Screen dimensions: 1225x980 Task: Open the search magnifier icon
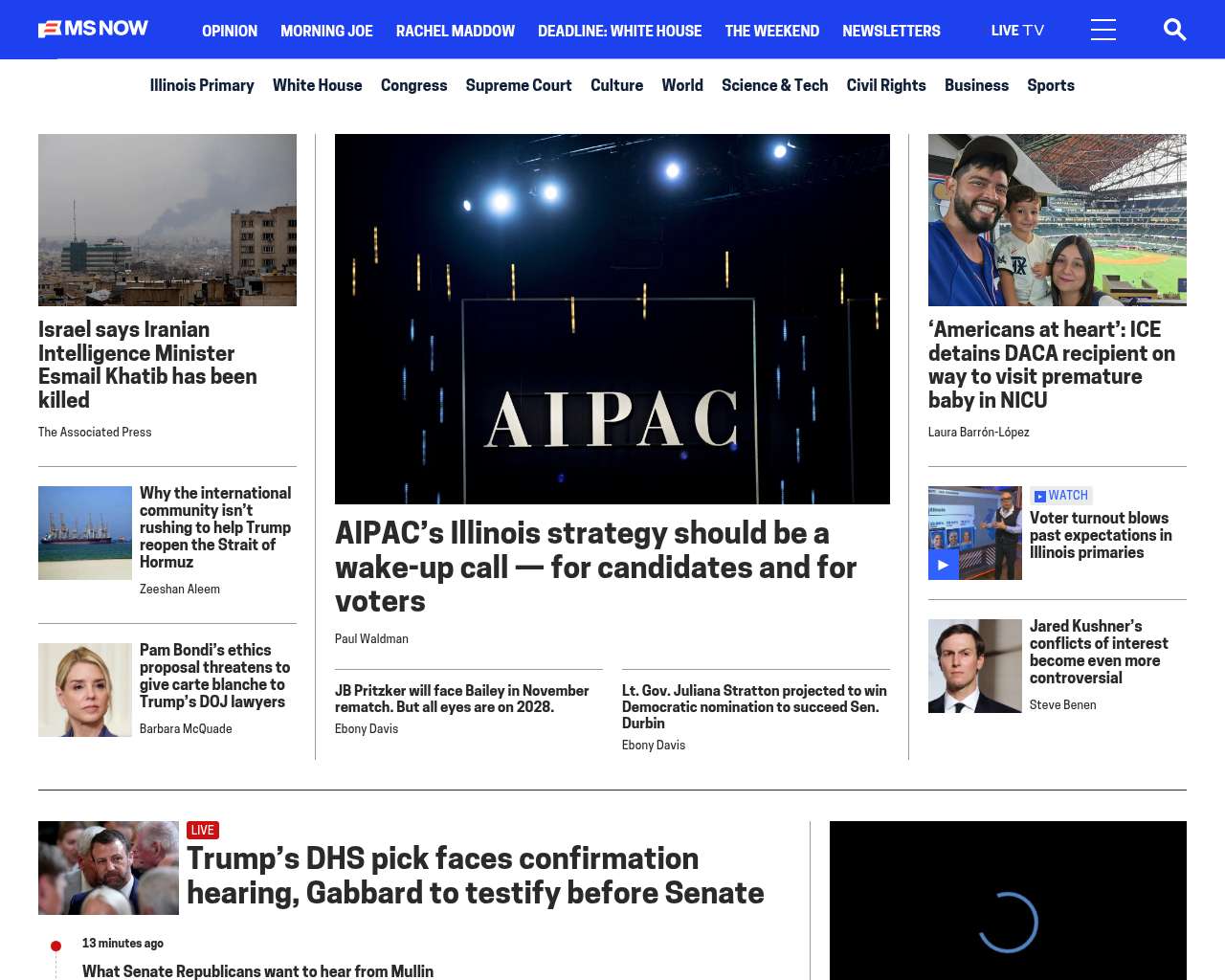point(1174,30)
